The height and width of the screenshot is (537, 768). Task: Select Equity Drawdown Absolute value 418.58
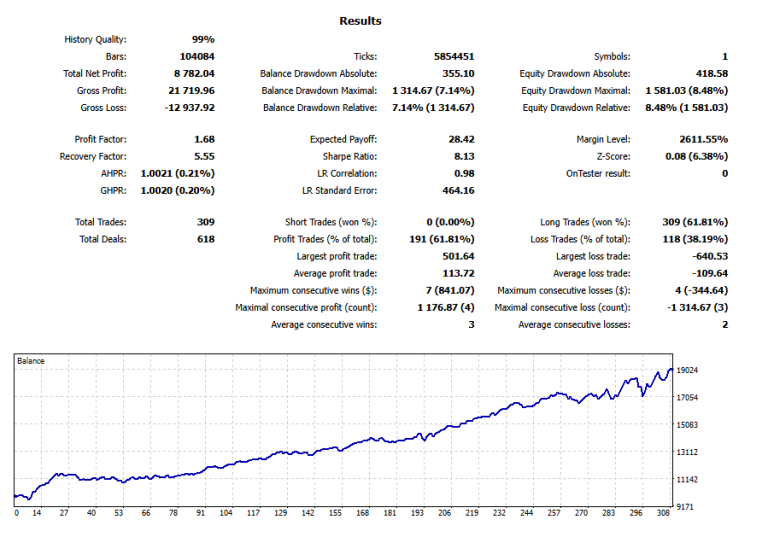coord(712,74)
